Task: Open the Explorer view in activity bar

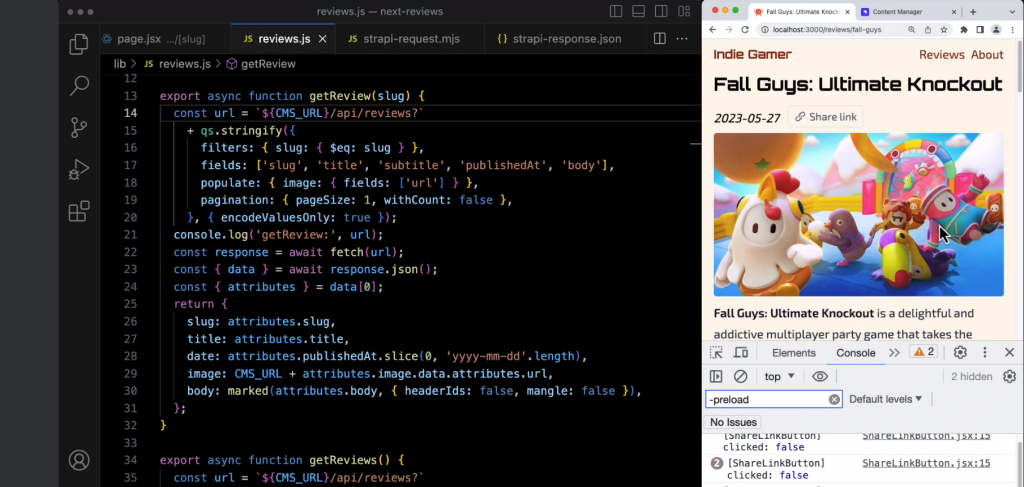Action: (x=79, y=44)
